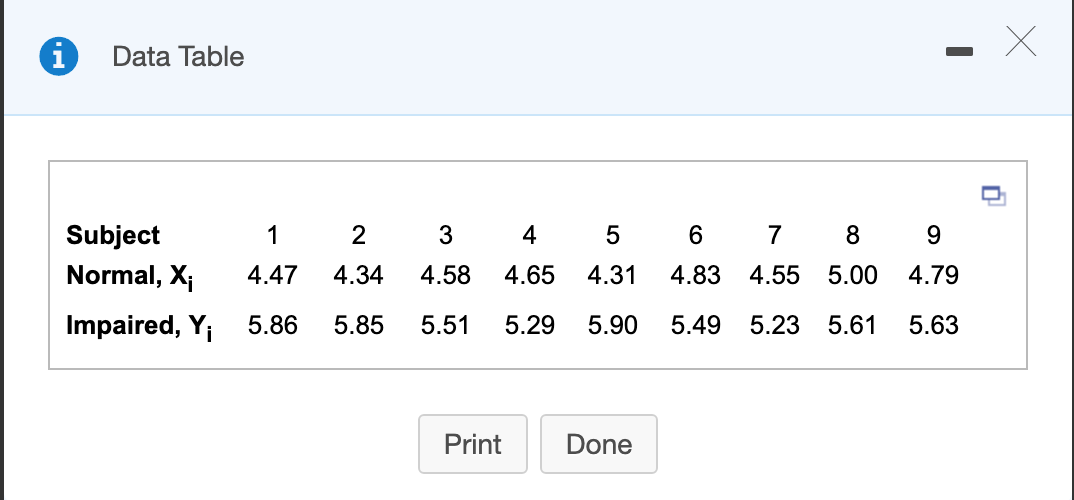Click subject number 9 header
Viewport: 1074px width, 500px height.
coord(934,235)
